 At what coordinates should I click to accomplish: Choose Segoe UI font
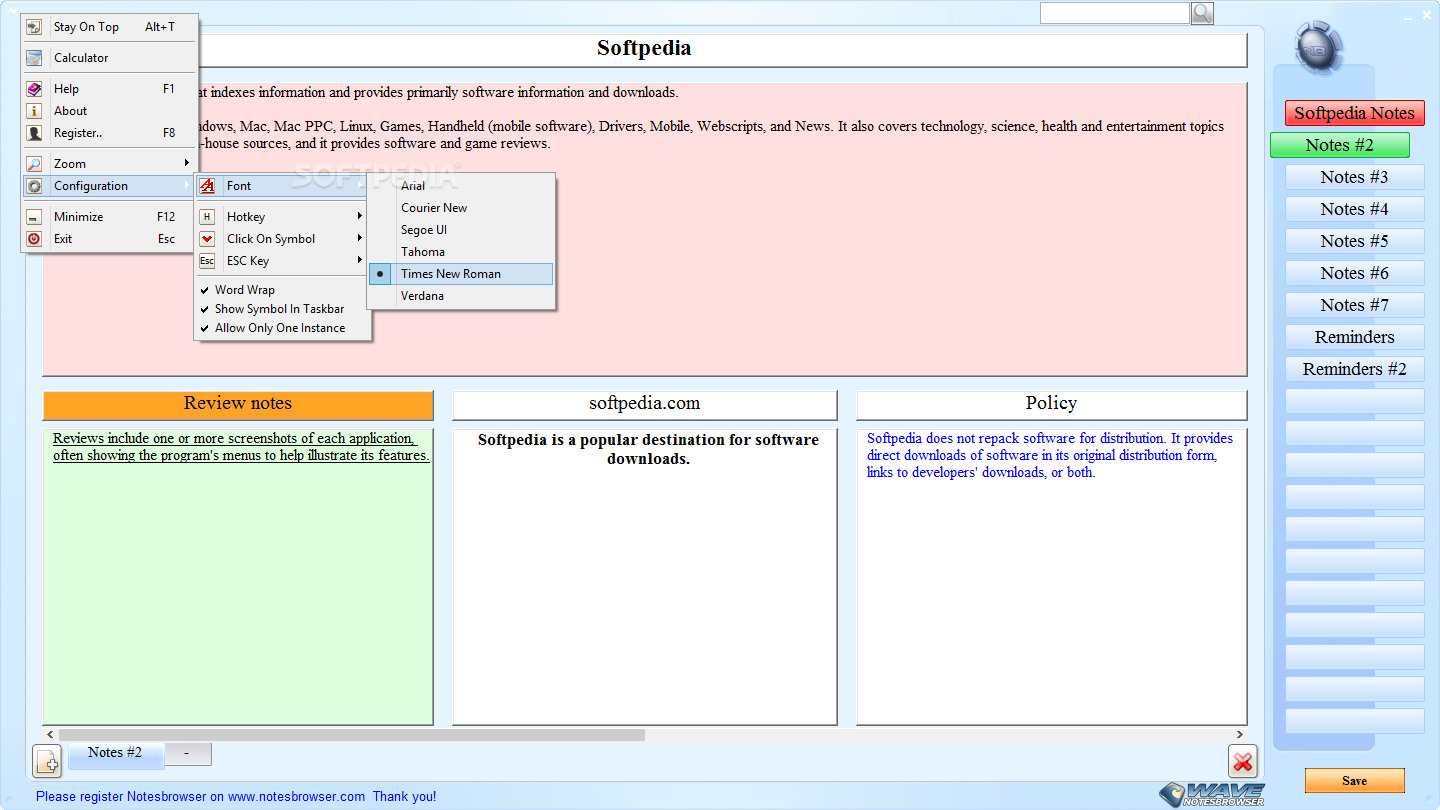click(x=461, y=230)
